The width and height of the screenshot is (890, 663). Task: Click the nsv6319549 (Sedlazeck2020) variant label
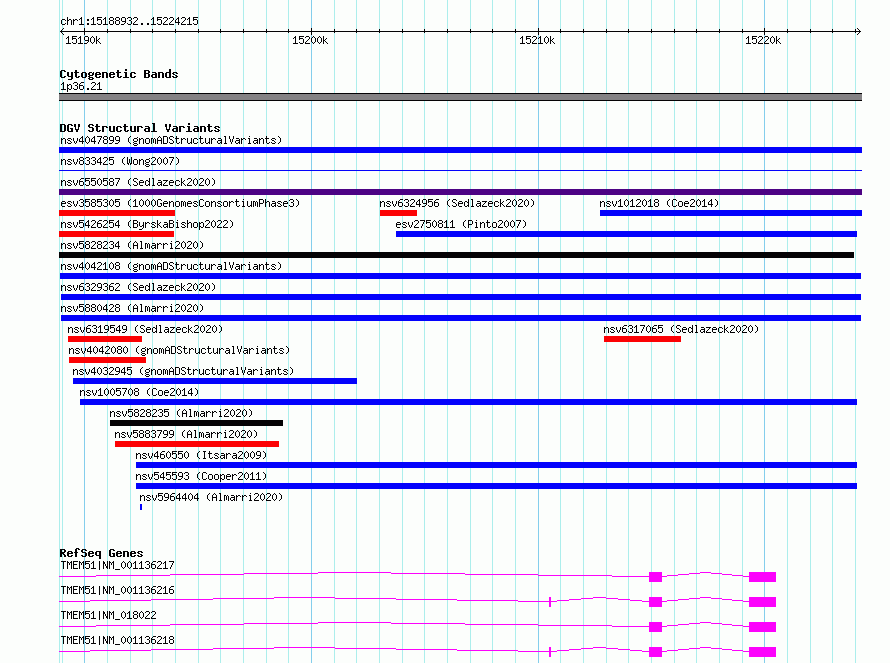point(145,329)
